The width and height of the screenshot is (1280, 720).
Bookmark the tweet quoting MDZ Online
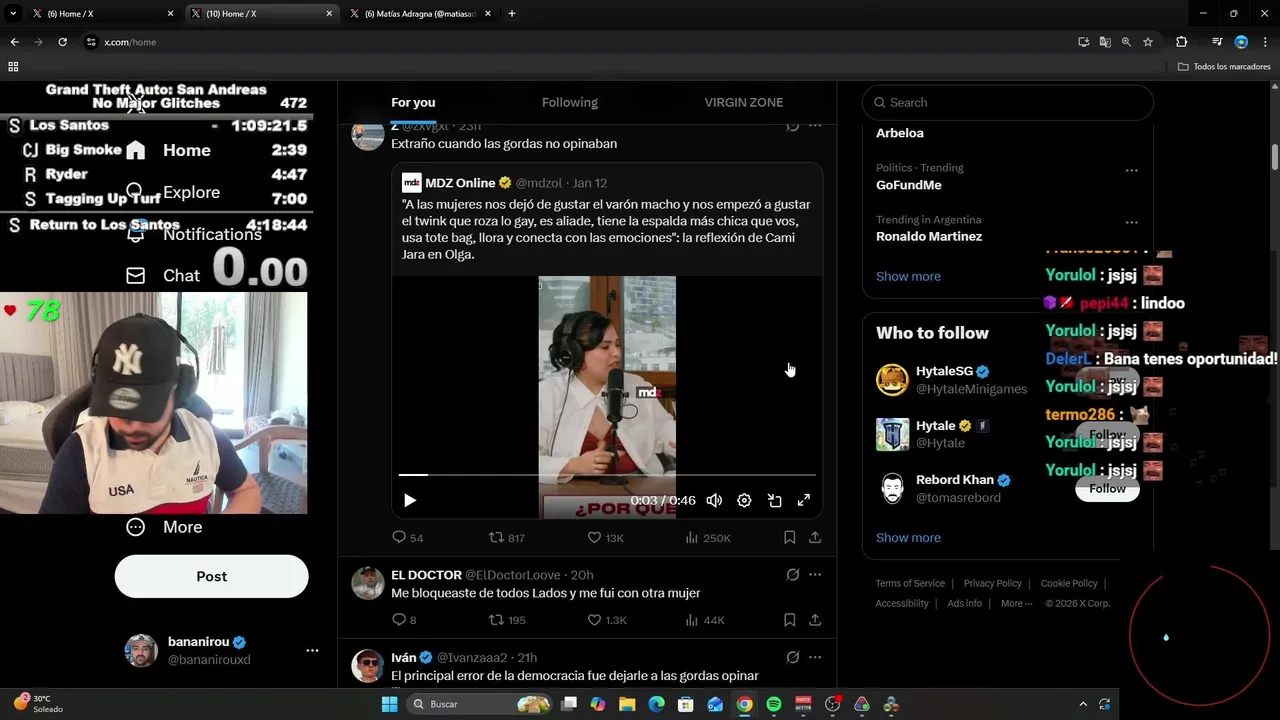(789, 537)
